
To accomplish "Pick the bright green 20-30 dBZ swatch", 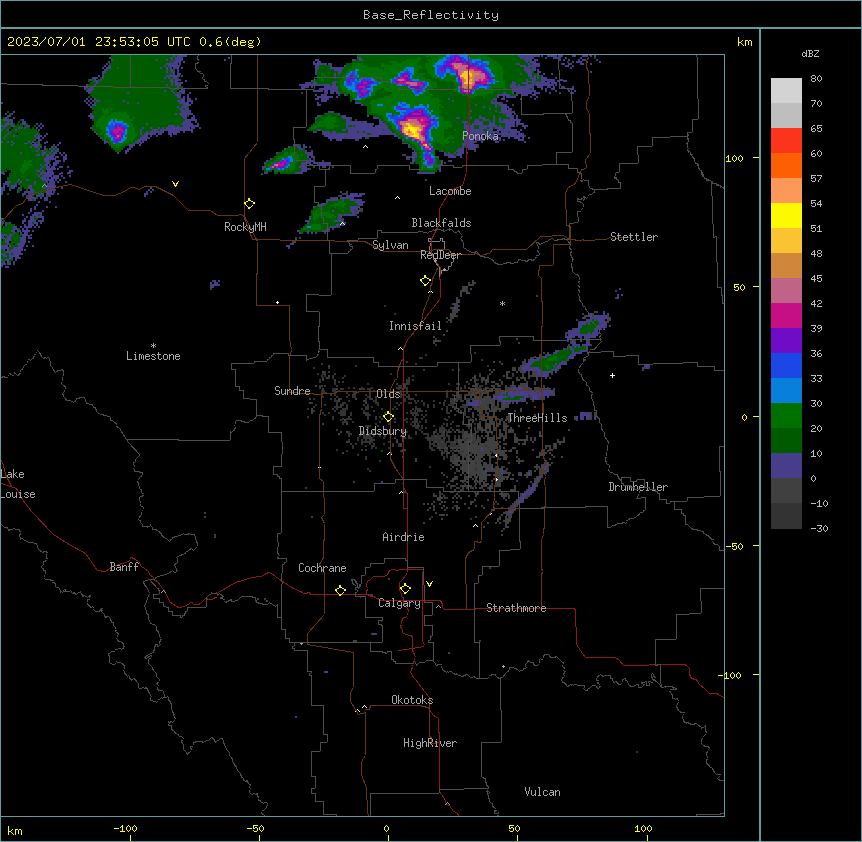I will point(786,416).
